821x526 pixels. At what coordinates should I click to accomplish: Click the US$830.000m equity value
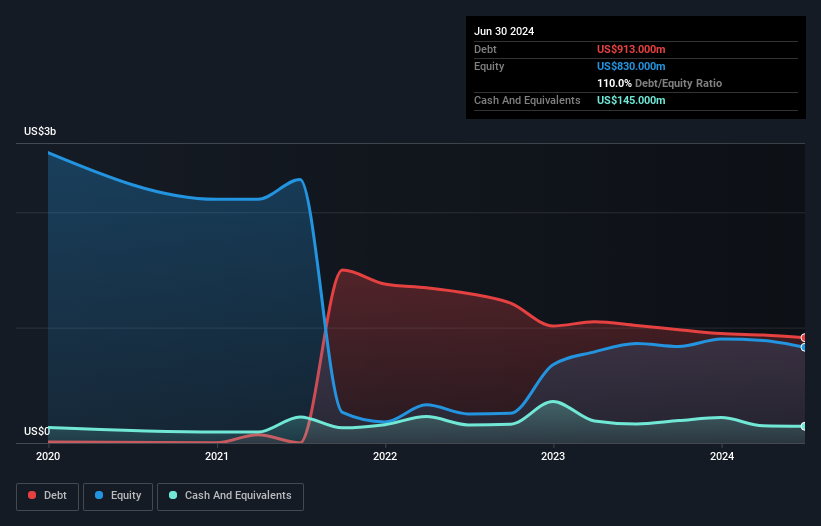631,66
